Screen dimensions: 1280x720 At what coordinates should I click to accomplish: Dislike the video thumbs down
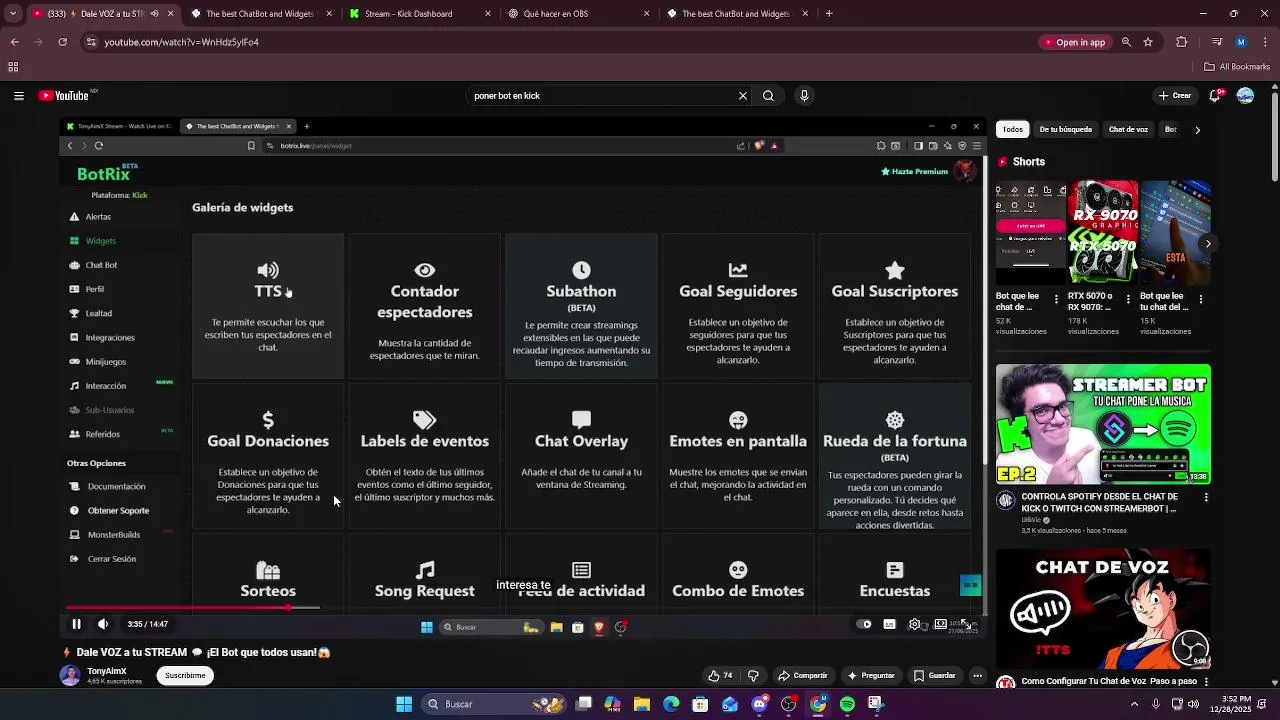[754, 675]
